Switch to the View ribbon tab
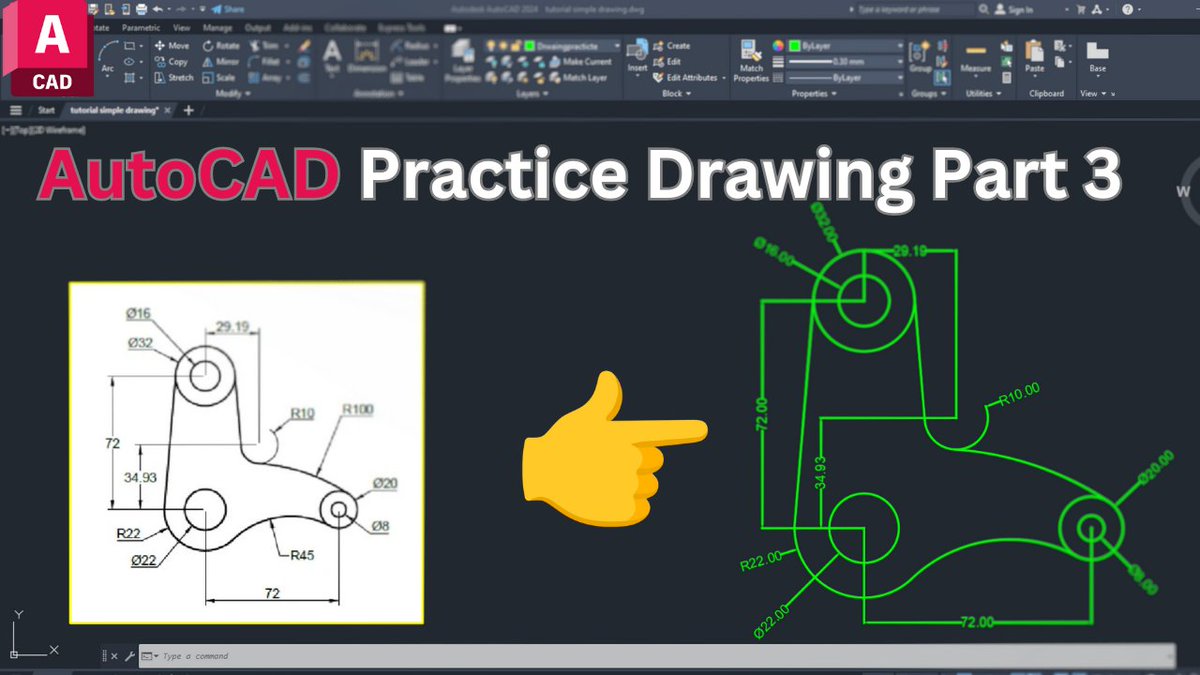 181,28
